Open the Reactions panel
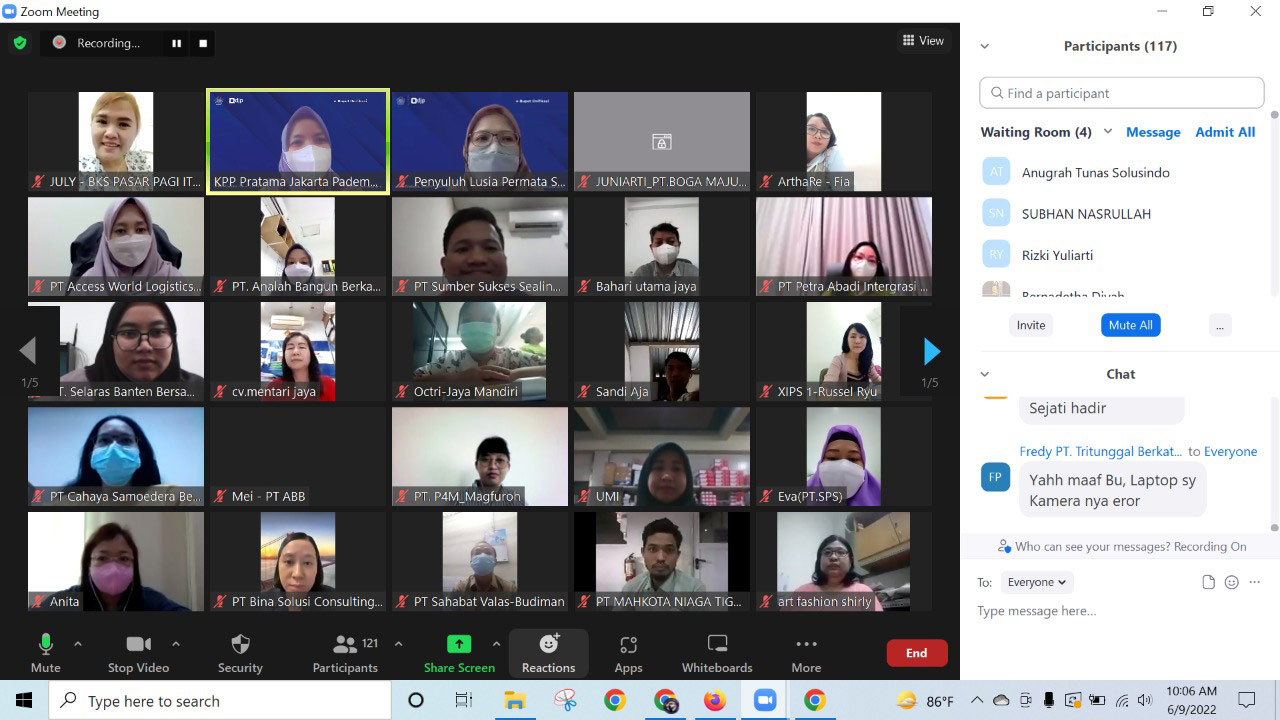The width and height of the screenshot is (1280, 720). click(x=548, y=645)
